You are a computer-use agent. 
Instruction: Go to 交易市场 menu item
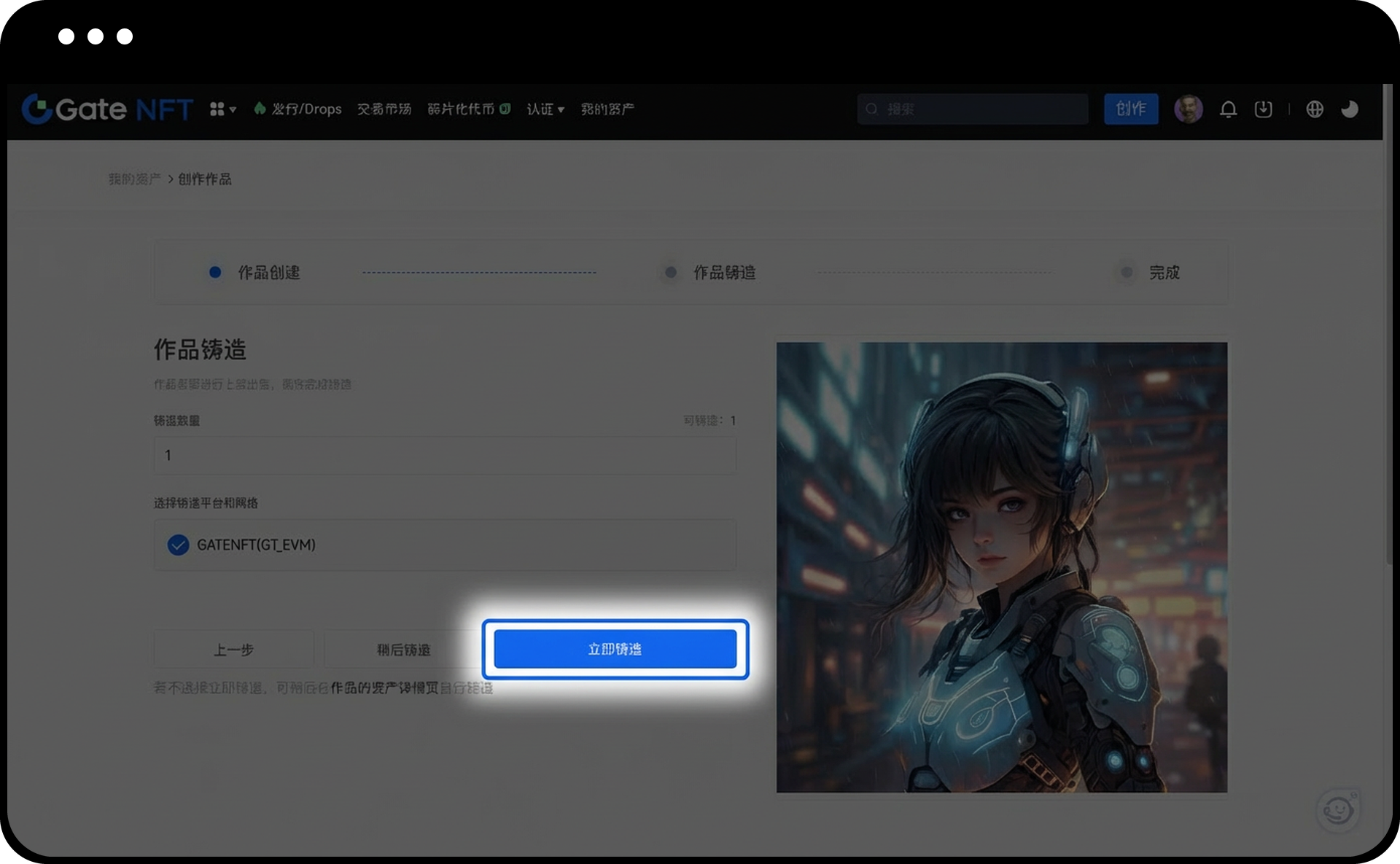pos(384,109)
